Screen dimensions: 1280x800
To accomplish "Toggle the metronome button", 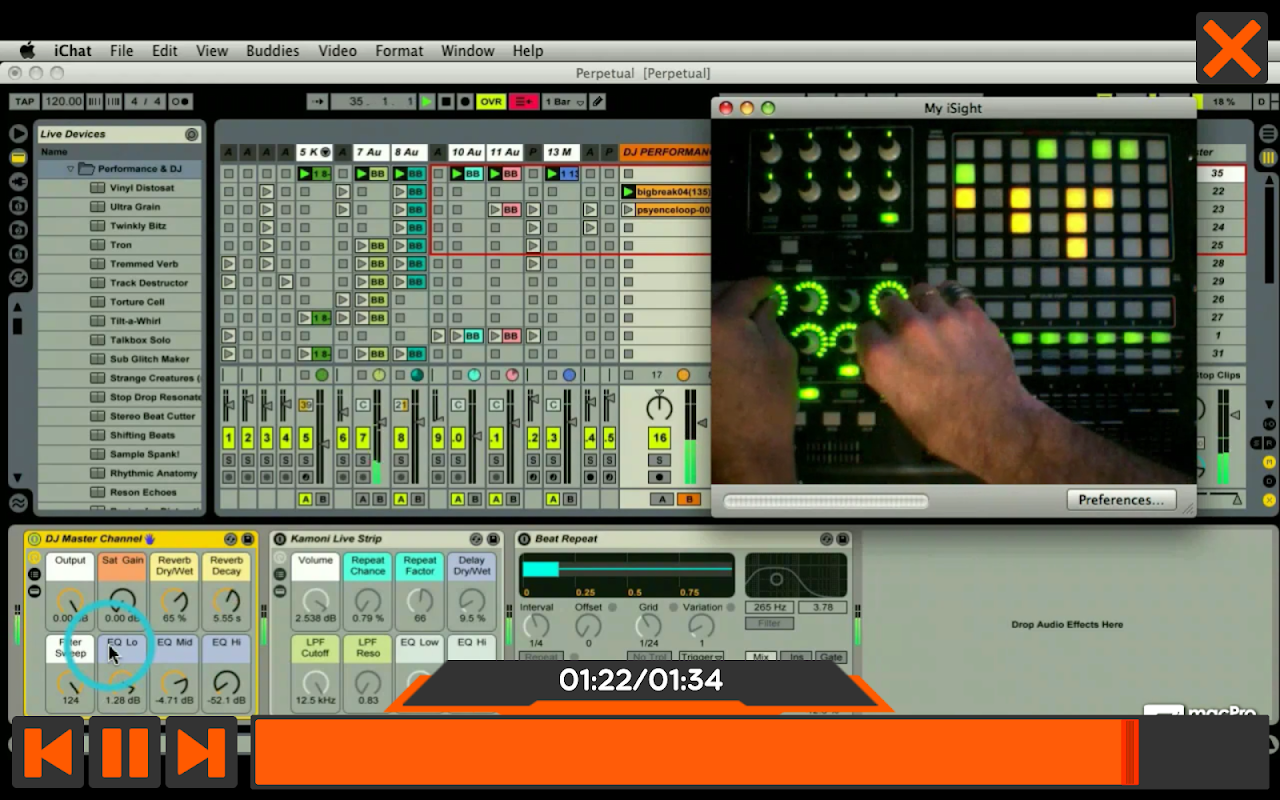I will tap(180, 102).
